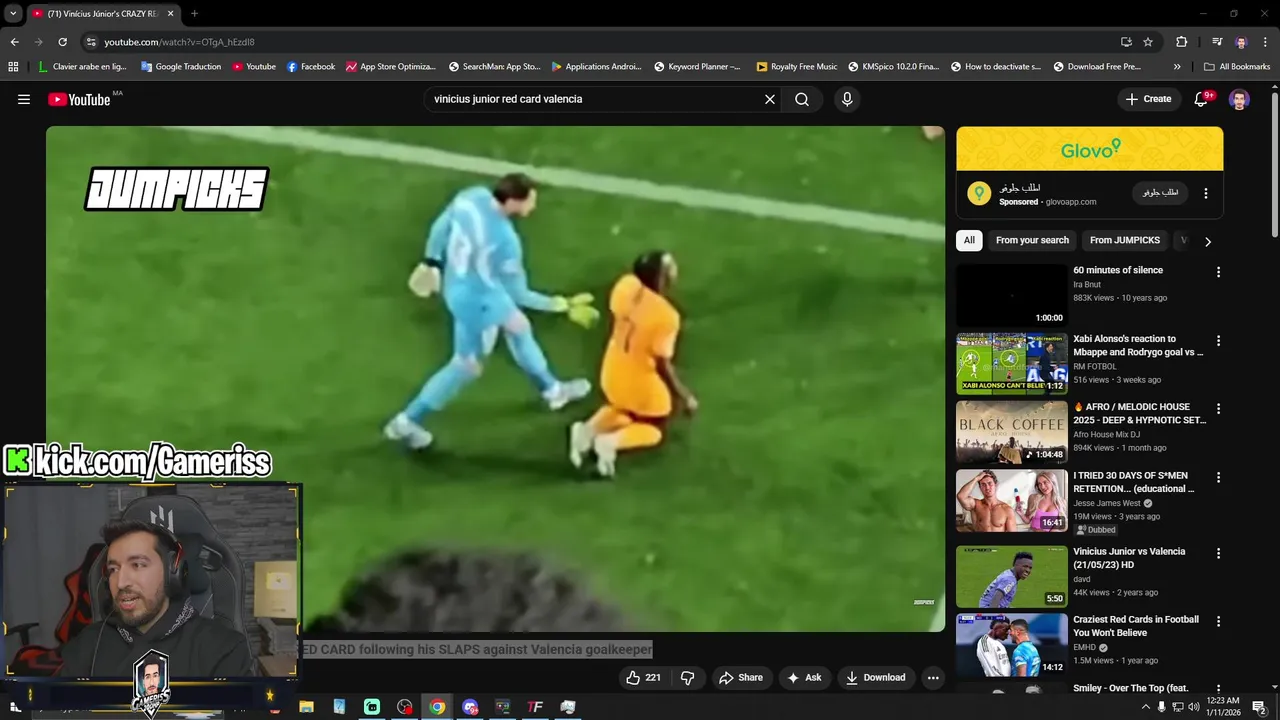Open Chrome tab search dropdown

point(12,14)
